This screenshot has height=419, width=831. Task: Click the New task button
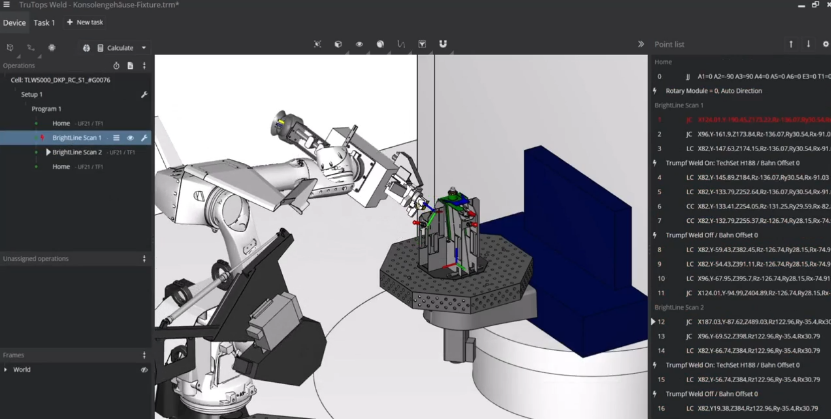(x=85, y=22)
